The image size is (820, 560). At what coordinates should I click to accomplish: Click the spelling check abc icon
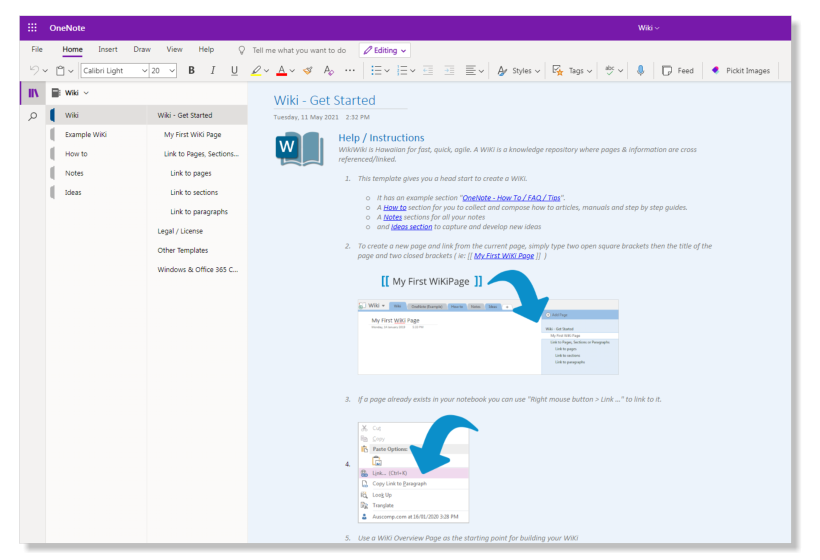pos(610,70)
